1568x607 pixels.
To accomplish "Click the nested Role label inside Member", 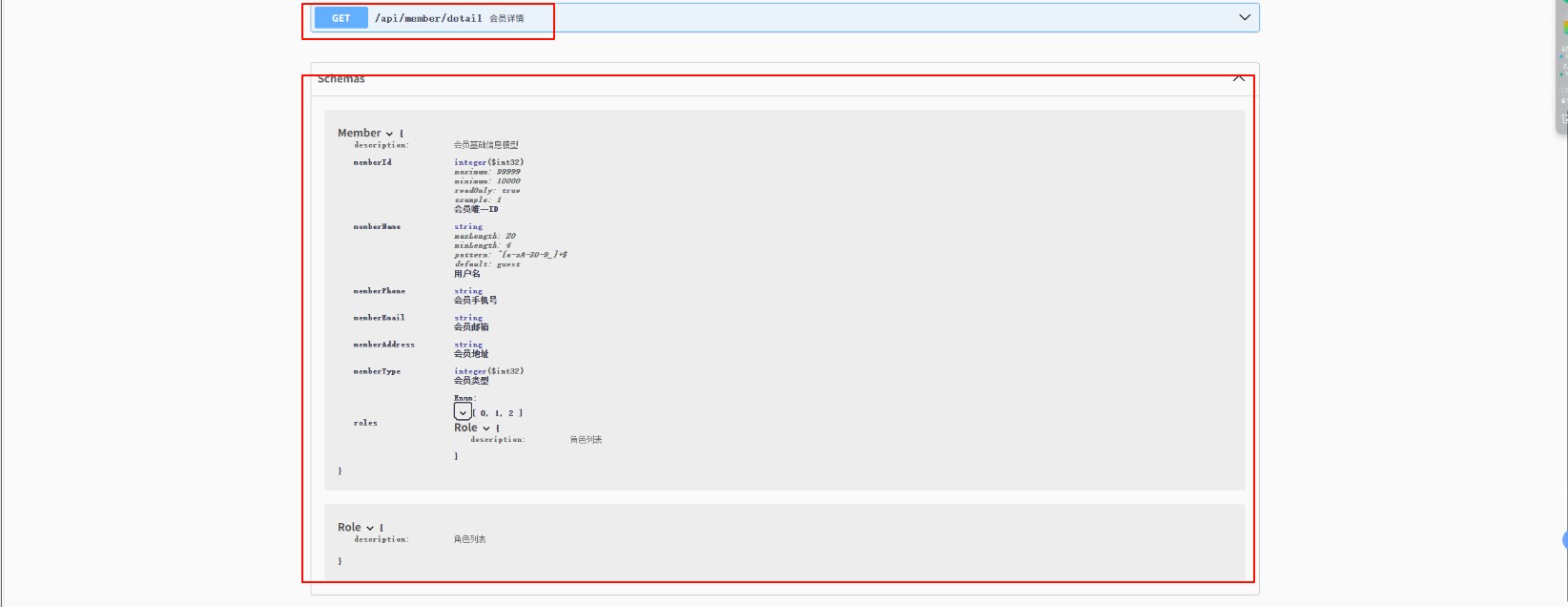I will (x=465, y=428).
